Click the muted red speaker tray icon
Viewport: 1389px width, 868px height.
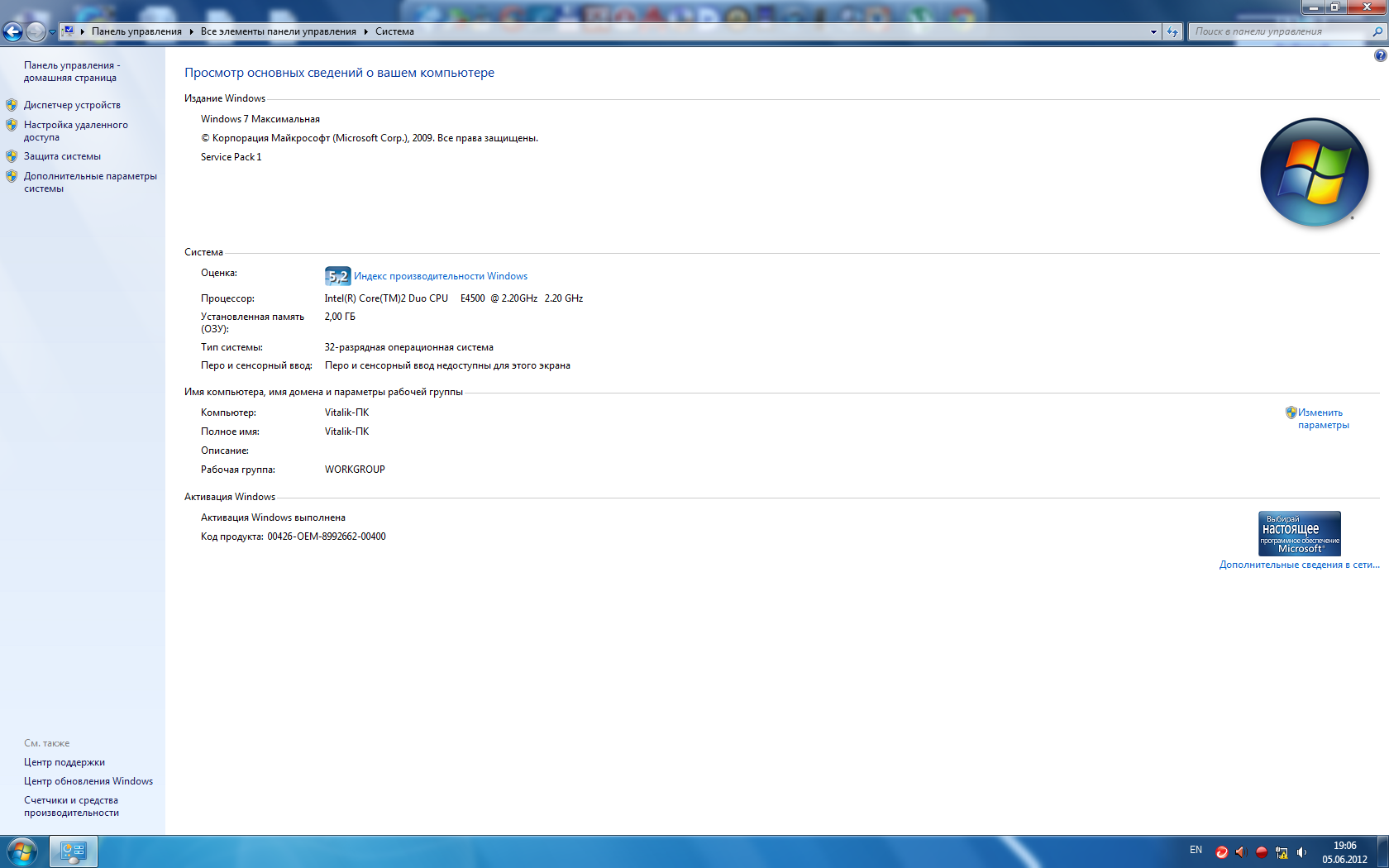pos(1240,852)
